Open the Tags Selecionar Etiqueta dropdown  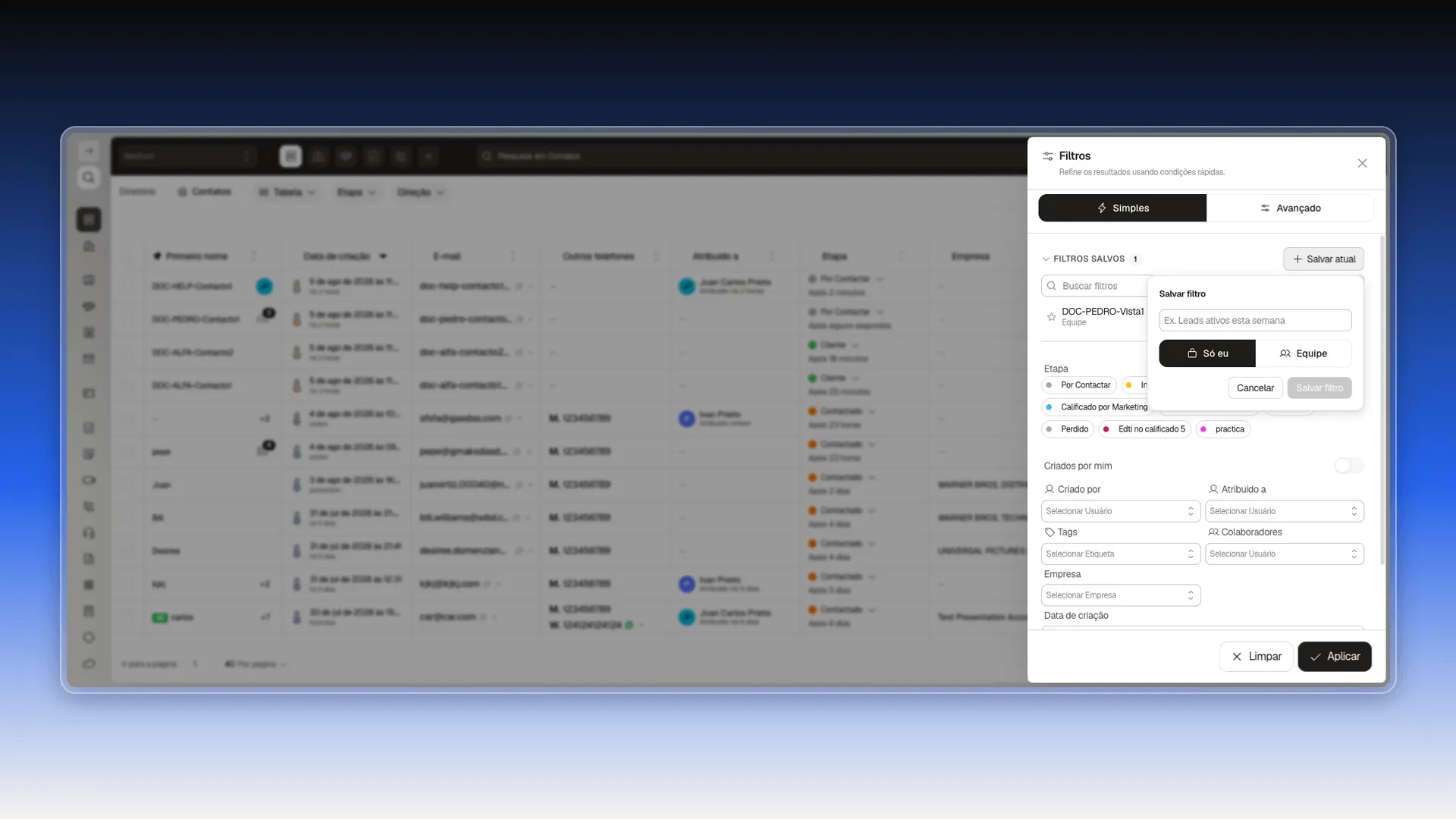tap(1121, 554)
